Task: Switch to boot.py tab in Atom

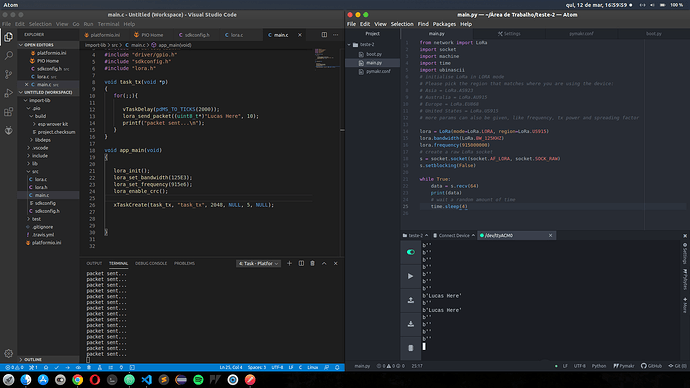Action: click(x=653, y=33)
